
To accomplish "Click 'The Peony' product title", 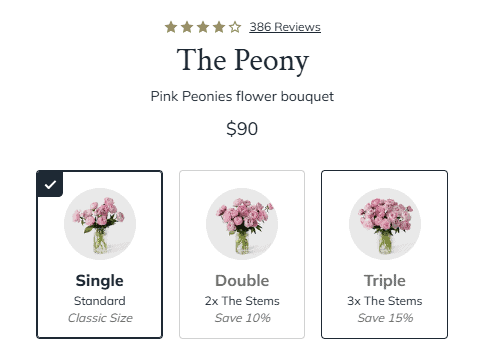I will click(x=243, y=61).
